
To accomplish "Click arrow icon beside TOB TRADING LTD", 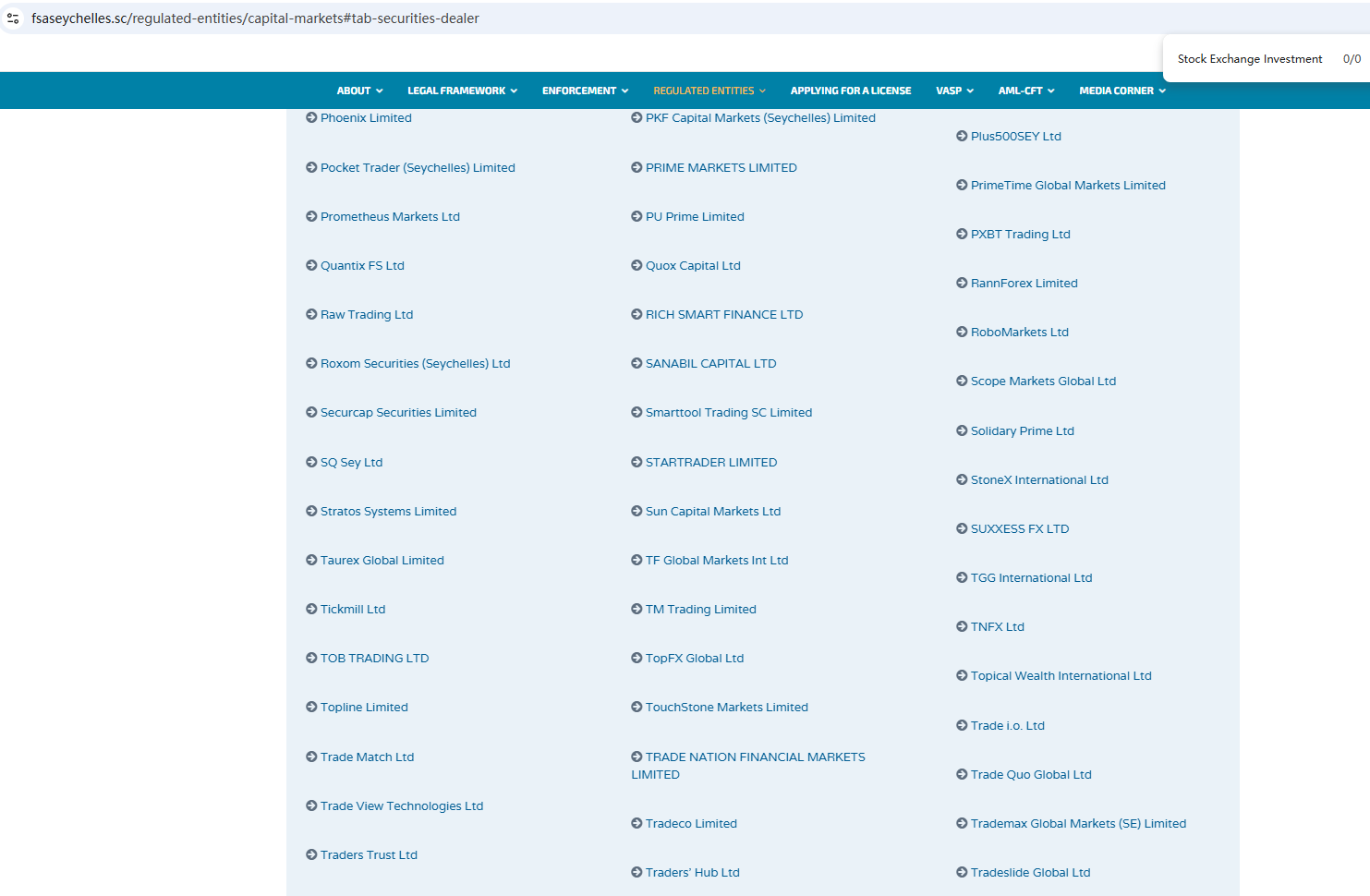I will [x=311, y=658].
